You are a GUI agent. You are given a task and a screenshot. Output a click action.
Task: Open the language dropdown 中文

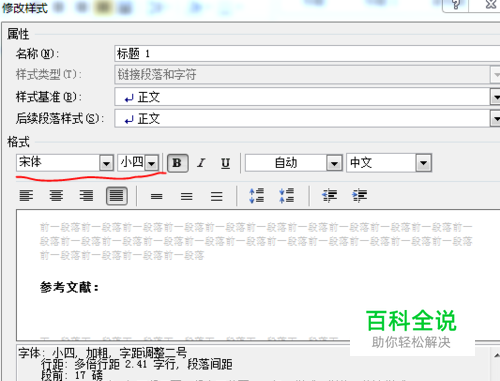(423, 163)
